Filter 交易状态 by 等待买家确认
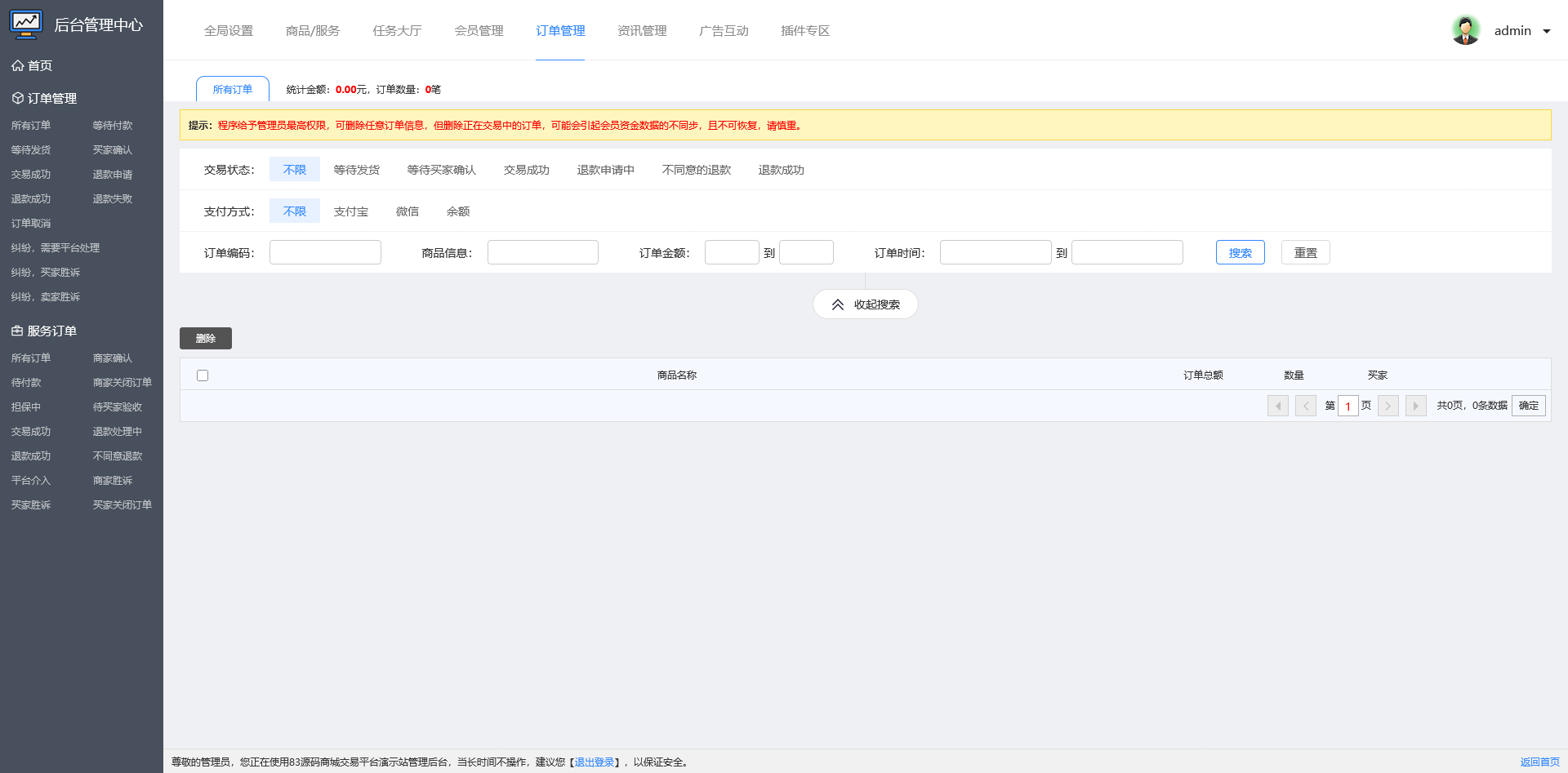 442,170
